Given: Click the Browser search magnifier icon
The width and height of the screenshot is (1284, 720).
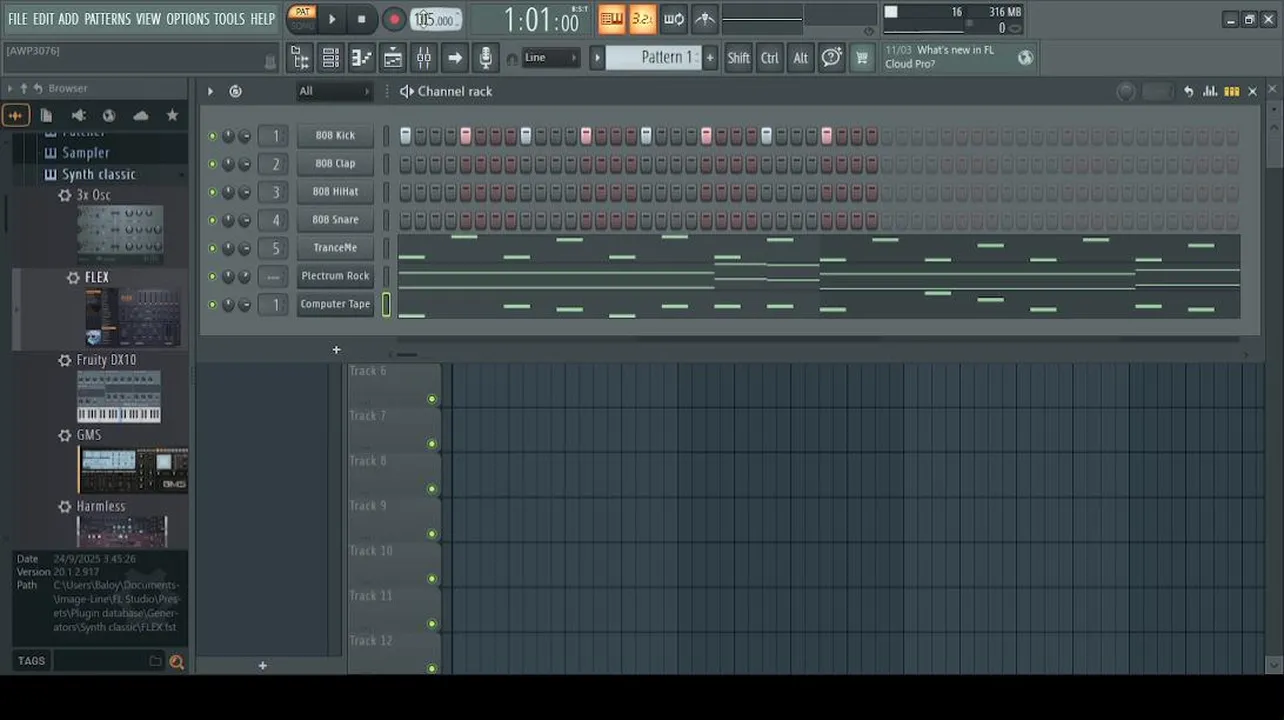Looking at the screenshot, I should 177,661.
